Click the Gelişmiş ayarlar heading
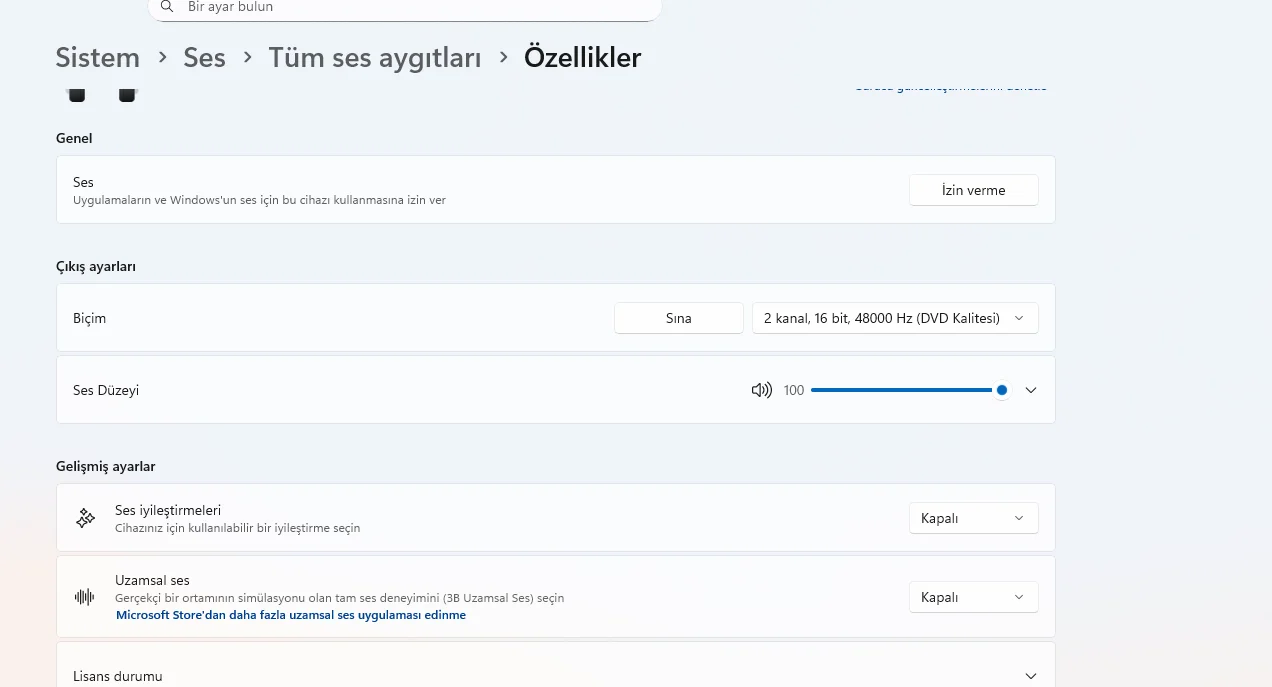The image size is (1272, 687). (x=106, y=466)
